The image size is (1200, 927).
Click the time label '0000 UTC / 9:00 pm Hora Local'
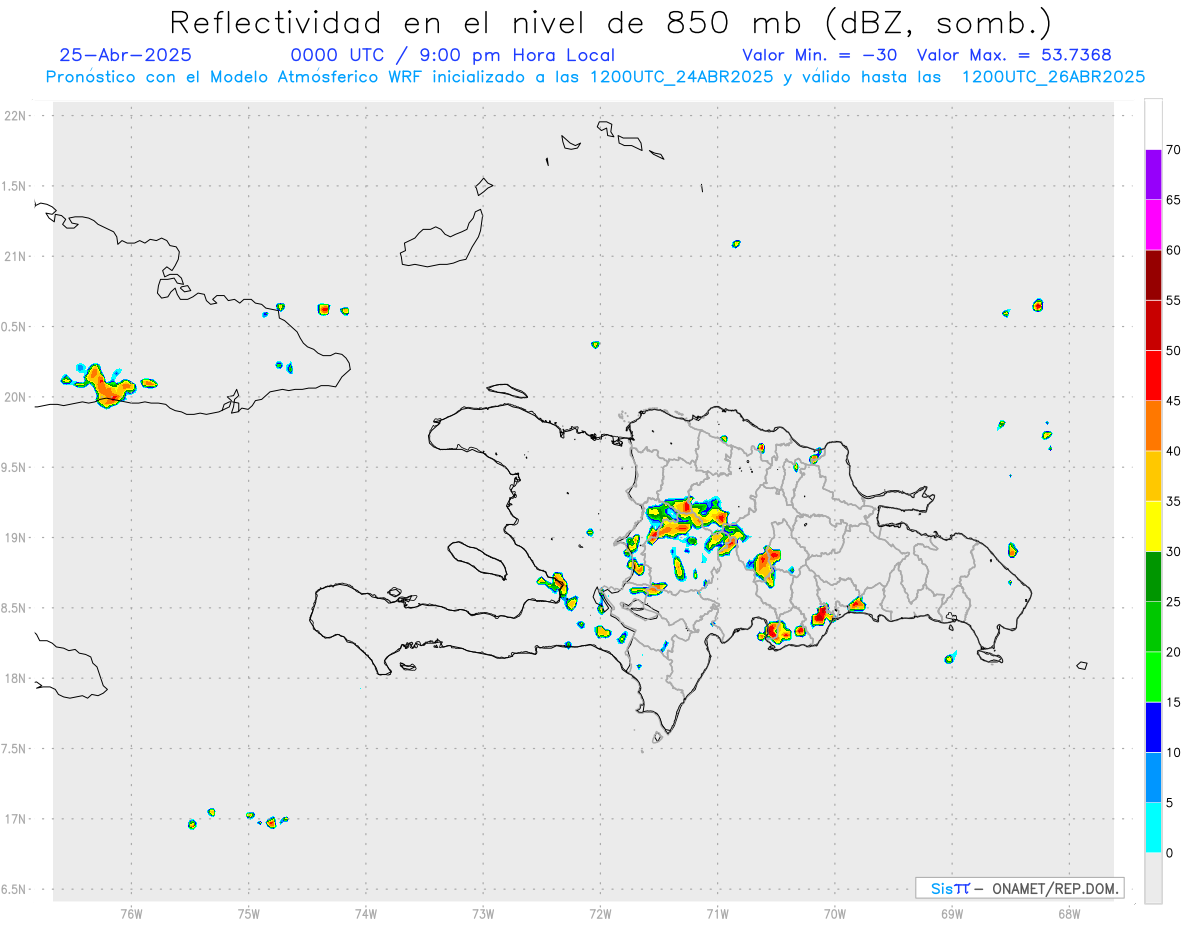[452, 55]
